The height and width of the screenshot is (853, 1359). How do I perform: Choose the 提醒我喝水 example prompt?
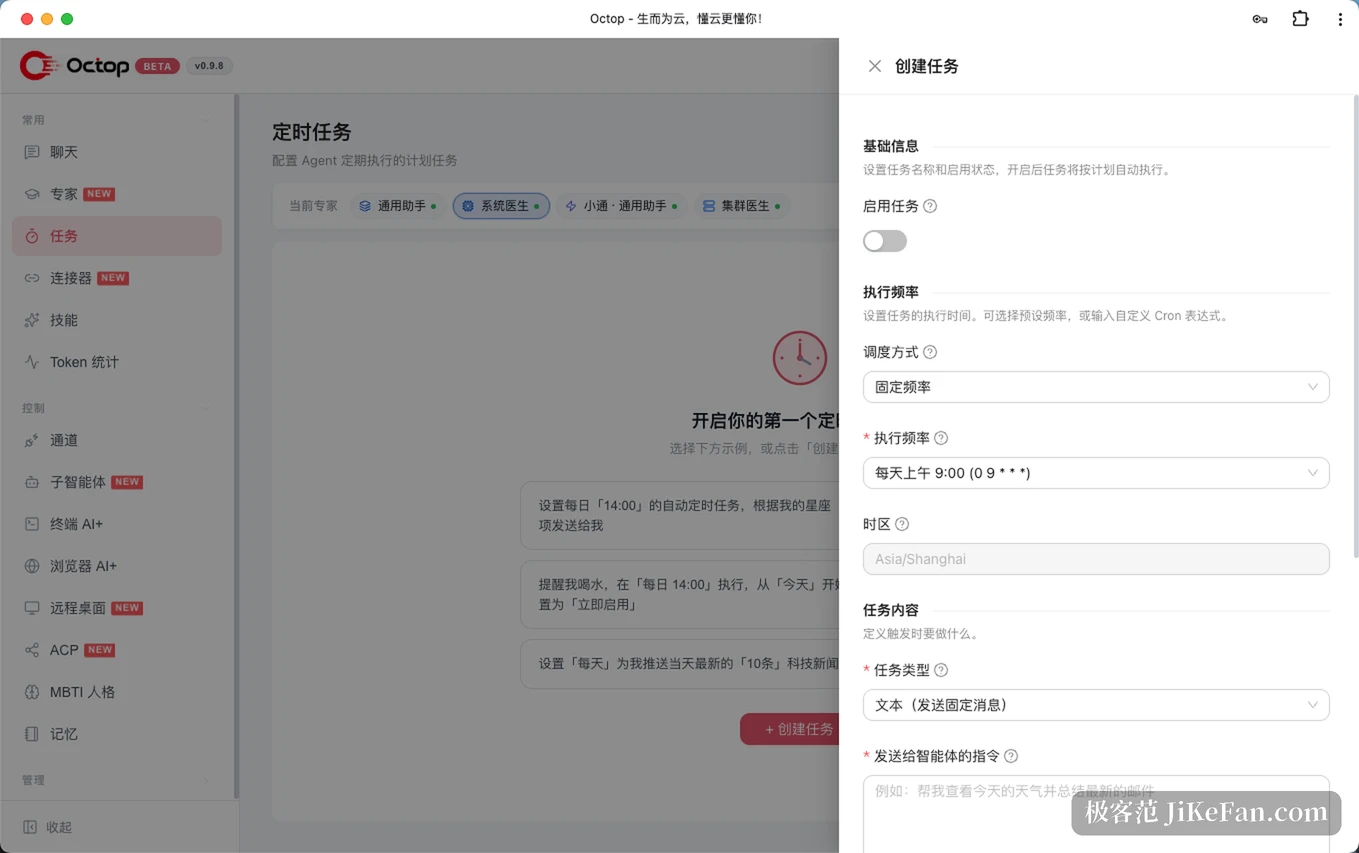click(680, 594)
